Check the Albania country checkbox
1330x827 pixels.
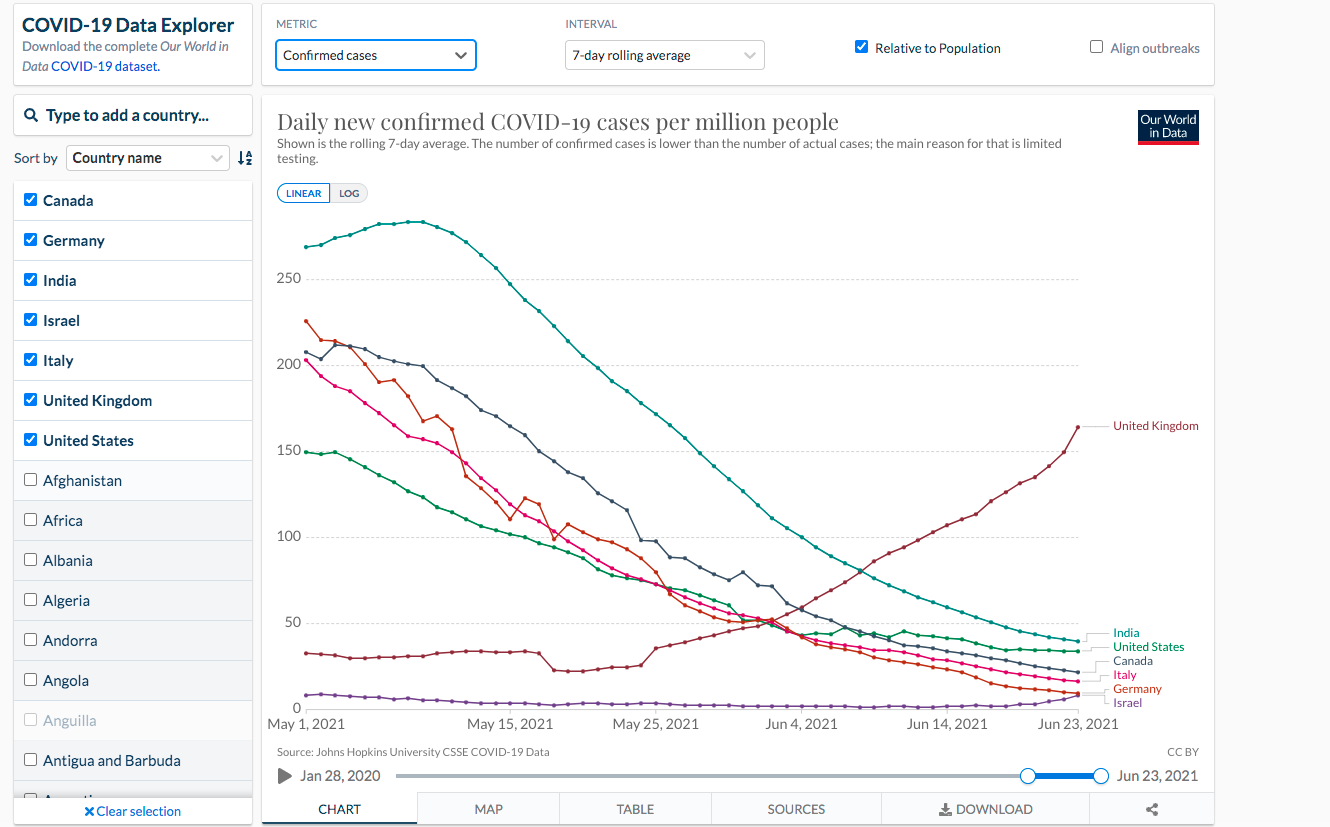pos(30,560)
